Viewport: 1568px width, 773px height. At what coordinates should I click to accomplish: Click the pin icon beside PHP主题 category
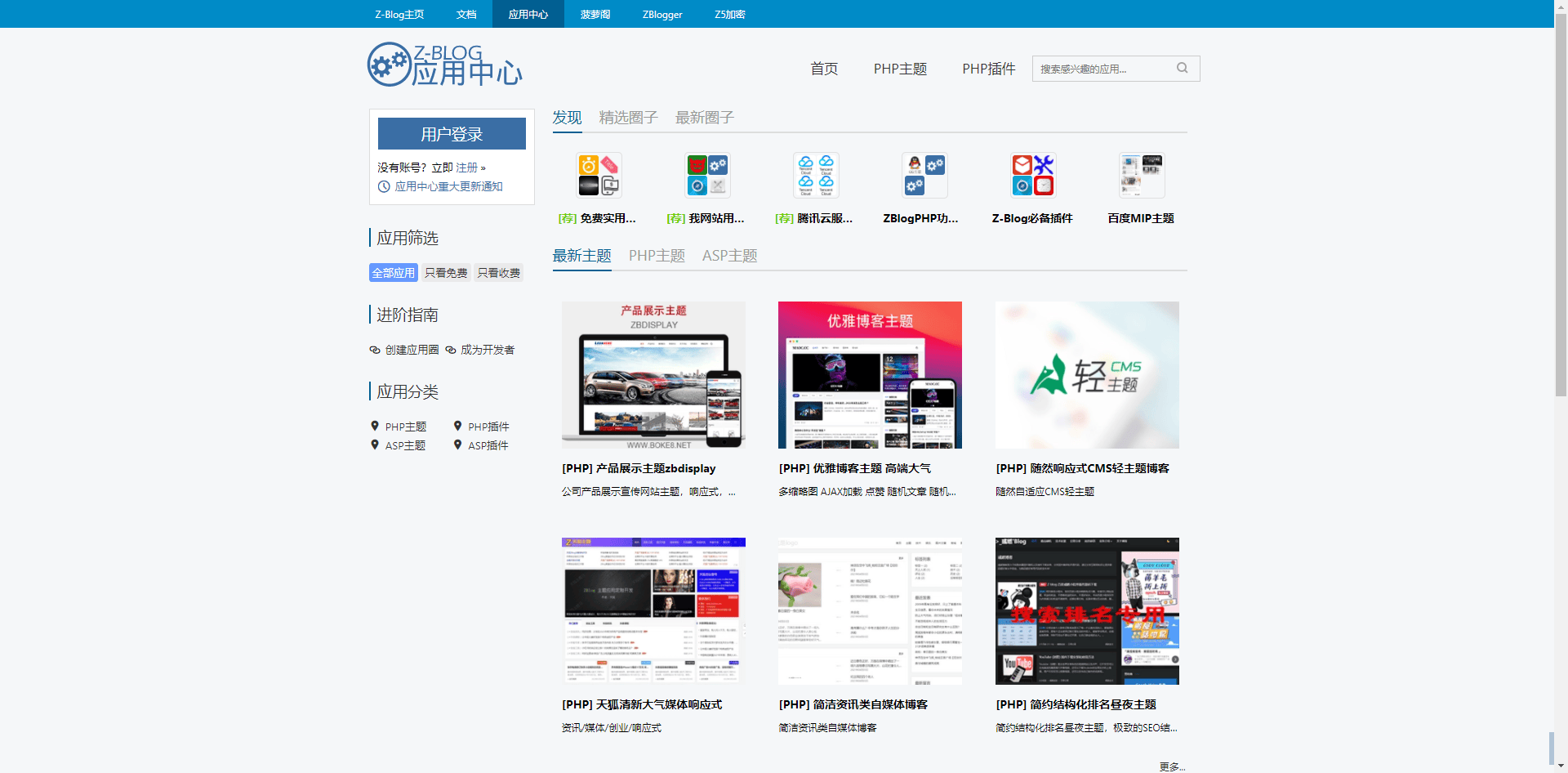[x=375, y=426]
